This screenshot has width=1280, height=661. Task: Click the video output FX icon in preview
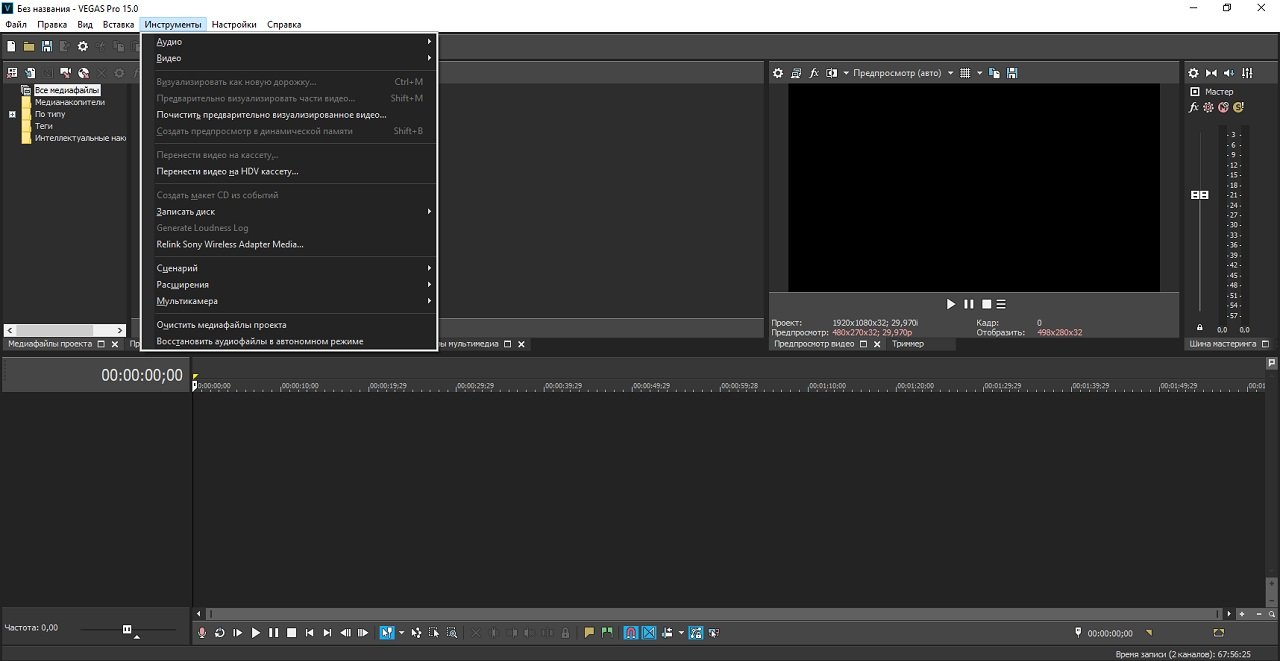pos(814,73)
